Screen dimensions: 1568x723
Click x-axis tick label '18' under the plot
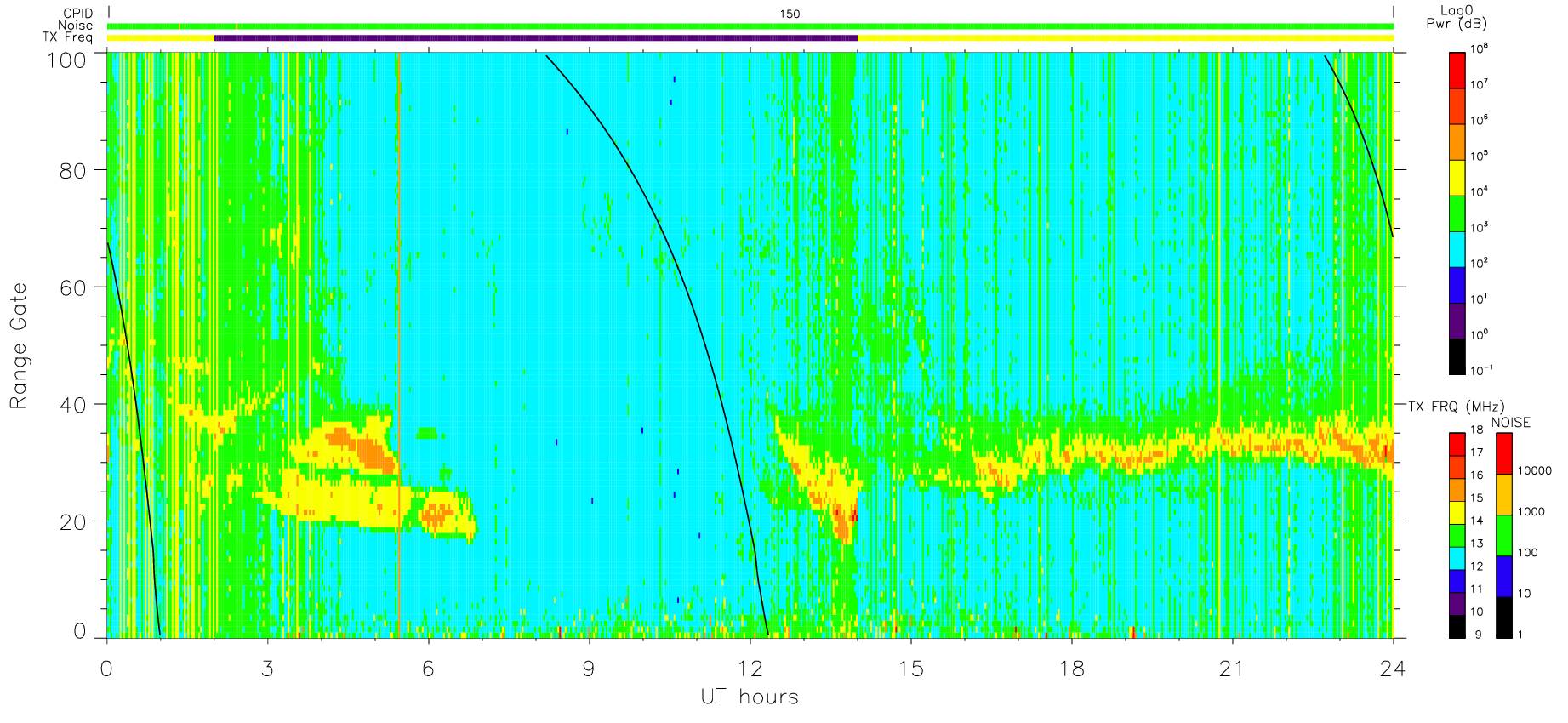point(1072,669)
